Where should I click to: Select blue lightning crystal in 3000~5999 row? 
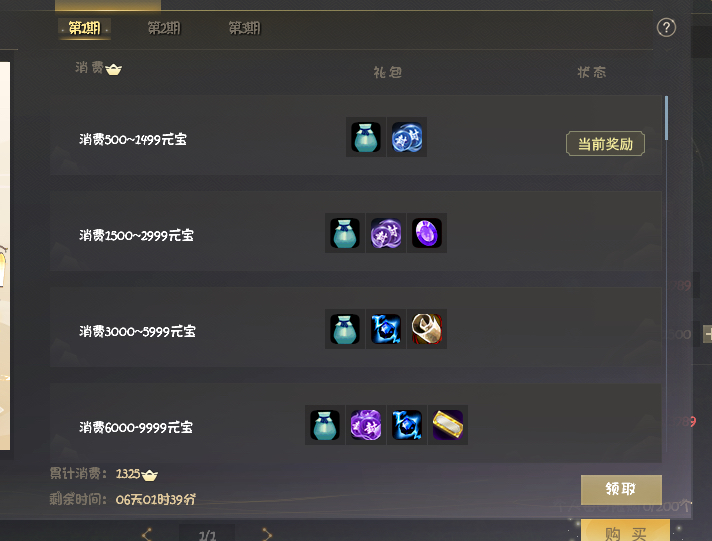tap(386, 329)
